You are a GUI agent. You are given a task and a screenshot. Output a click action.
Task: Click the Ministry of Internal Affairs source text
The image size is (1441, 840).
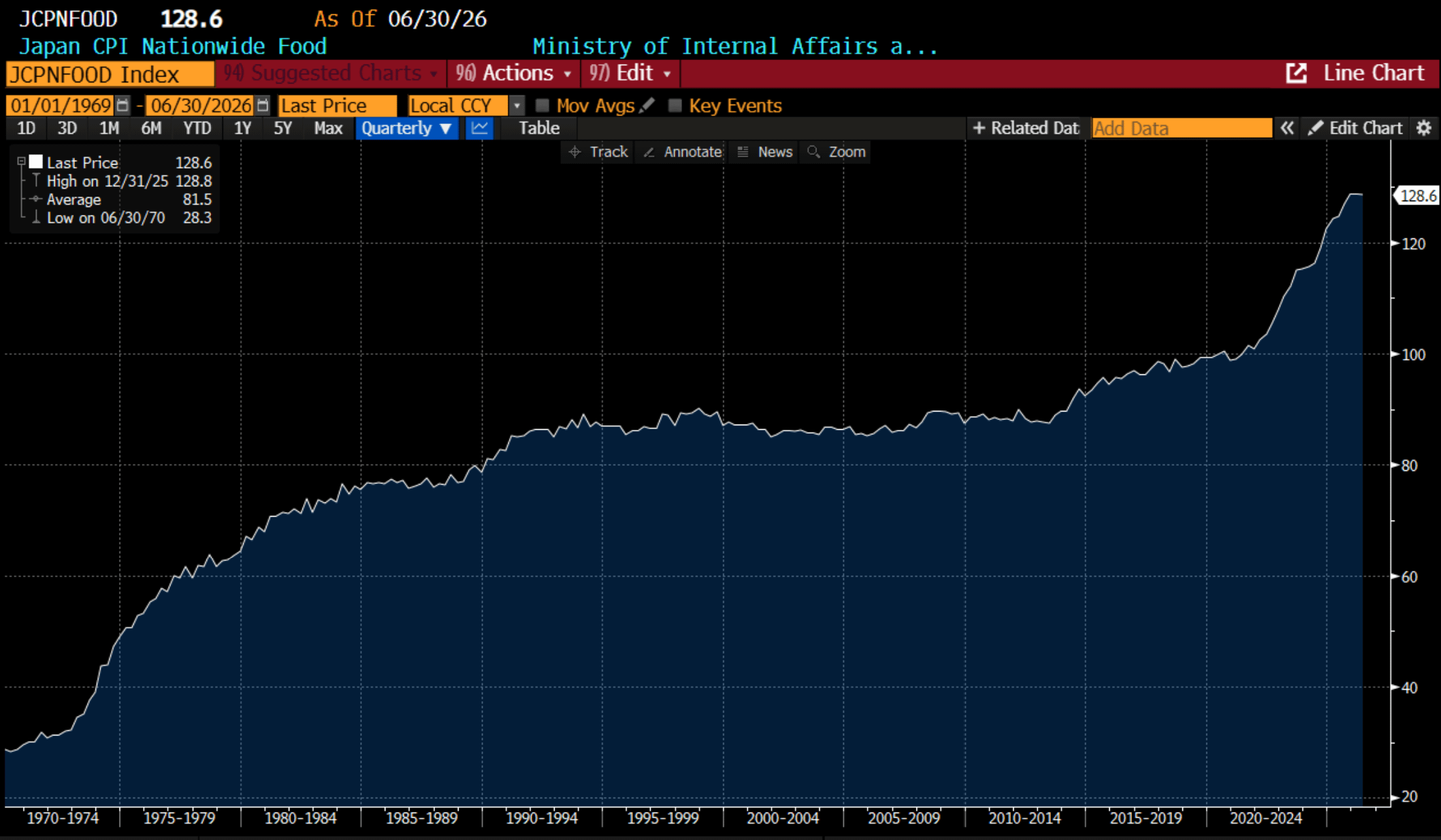point(735,46)
